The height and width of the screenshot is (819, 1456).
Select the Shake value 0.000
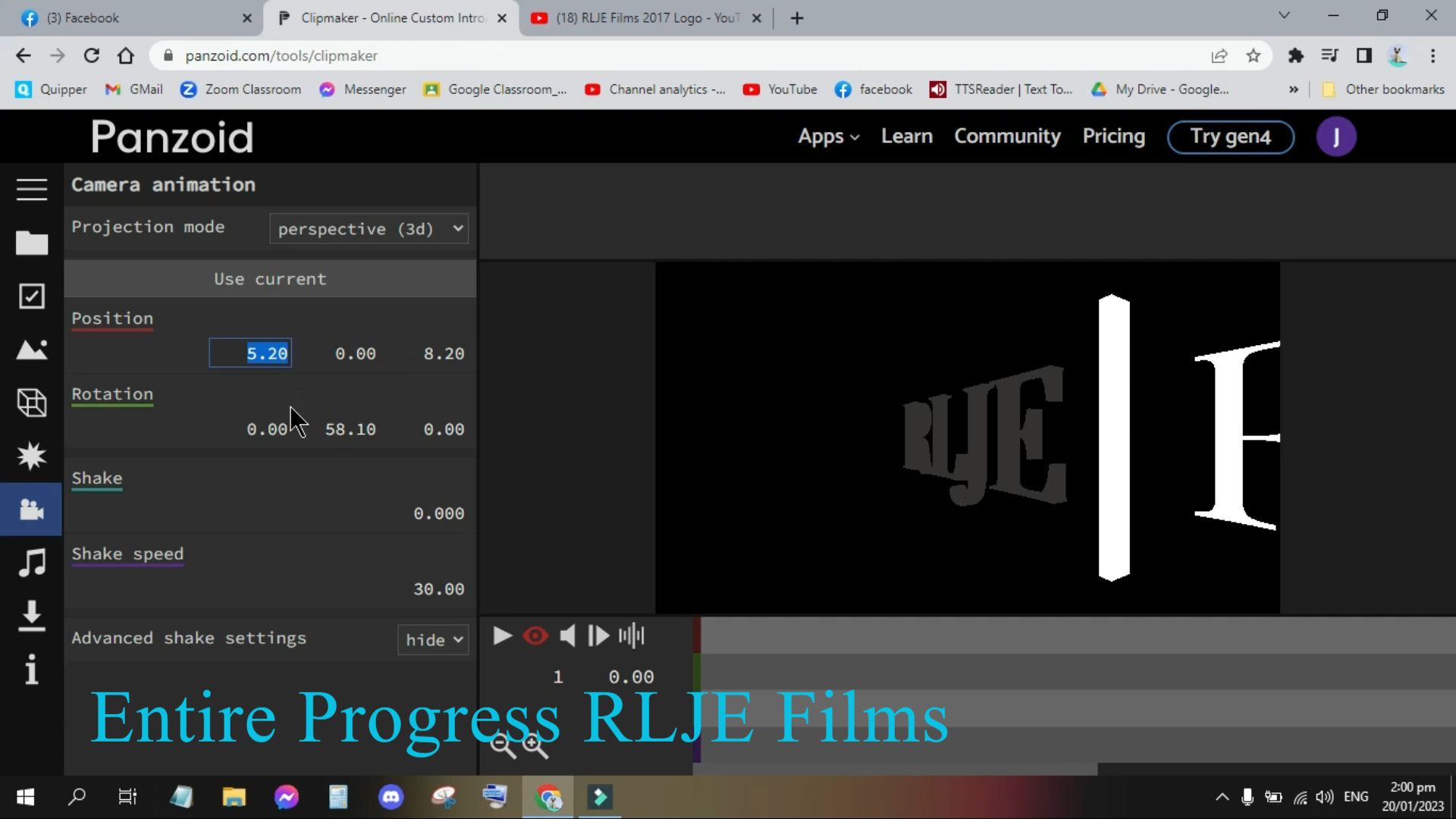(x=438, y=513)
